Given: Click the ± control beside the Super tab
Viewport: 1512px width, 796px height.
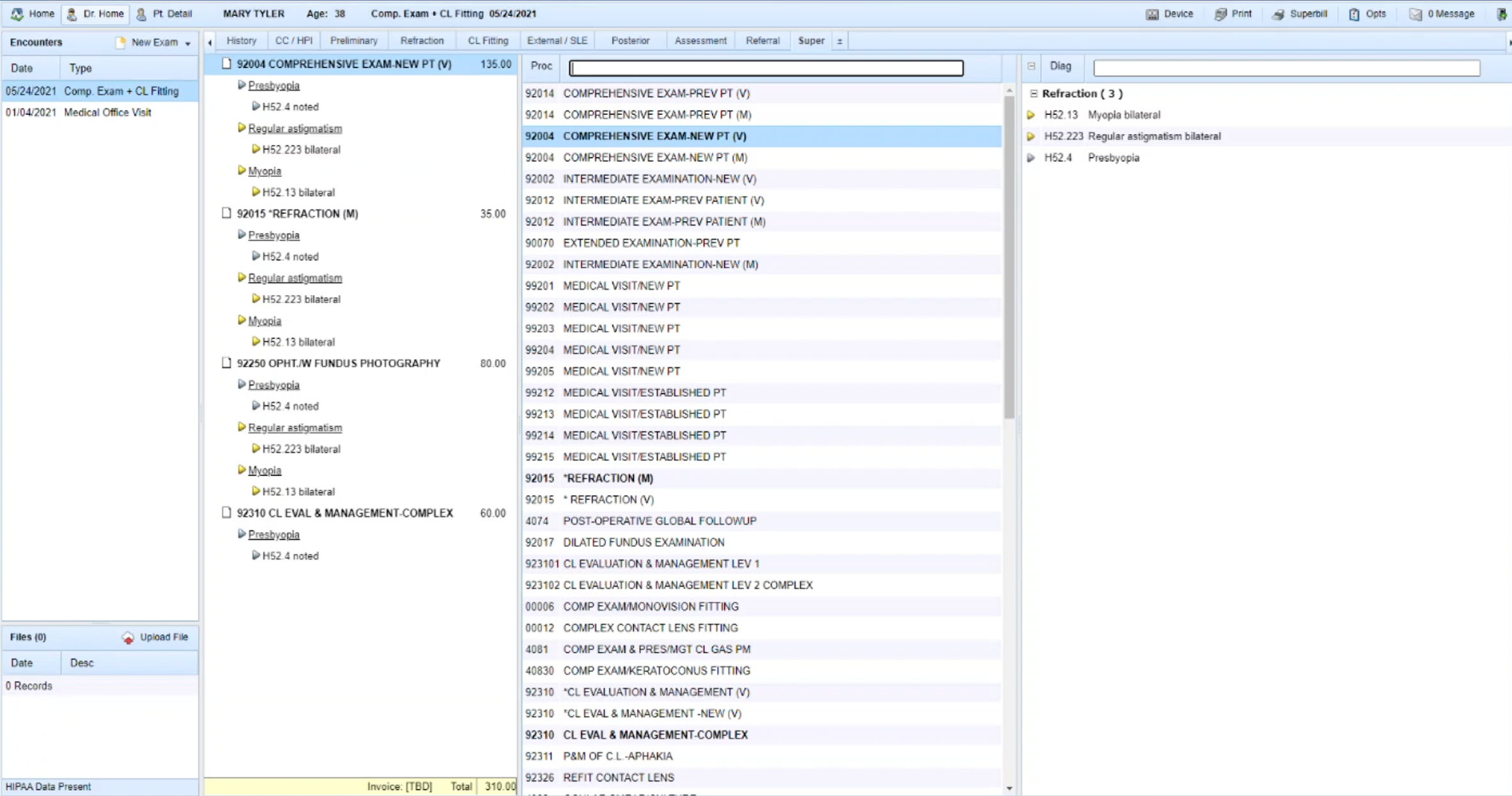Looking at the screenshot, I should click(838, 40).
